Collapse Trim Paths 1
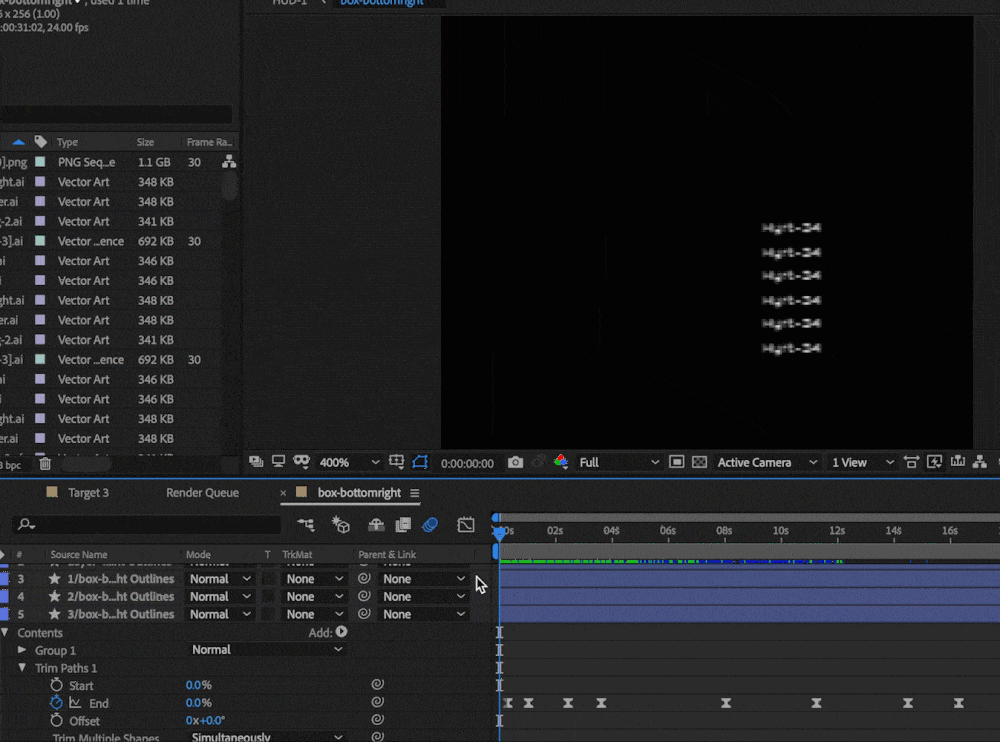Screen dimensions: 1000x742 point(22,667)
